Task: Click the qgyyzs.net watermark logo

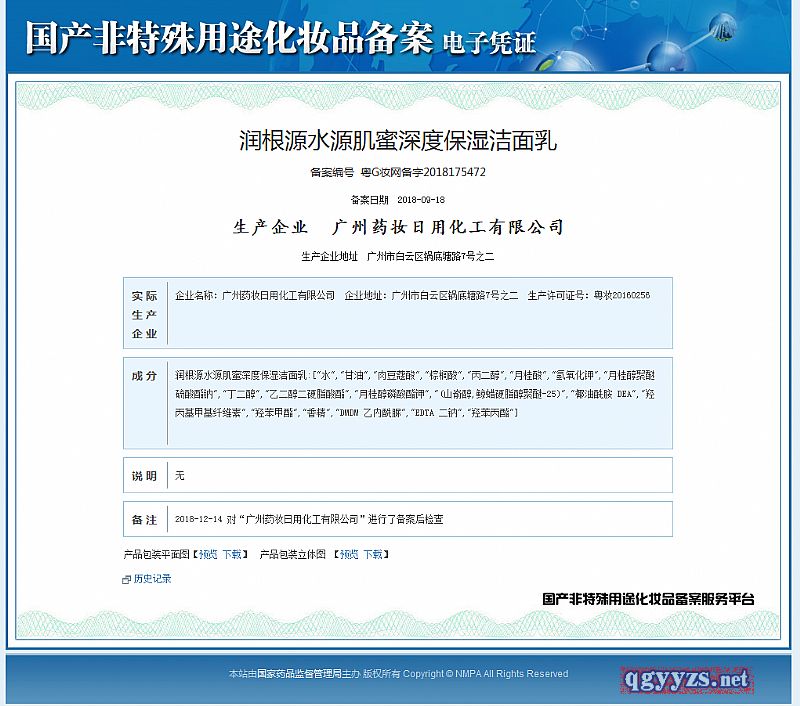Action: [685, 680]
